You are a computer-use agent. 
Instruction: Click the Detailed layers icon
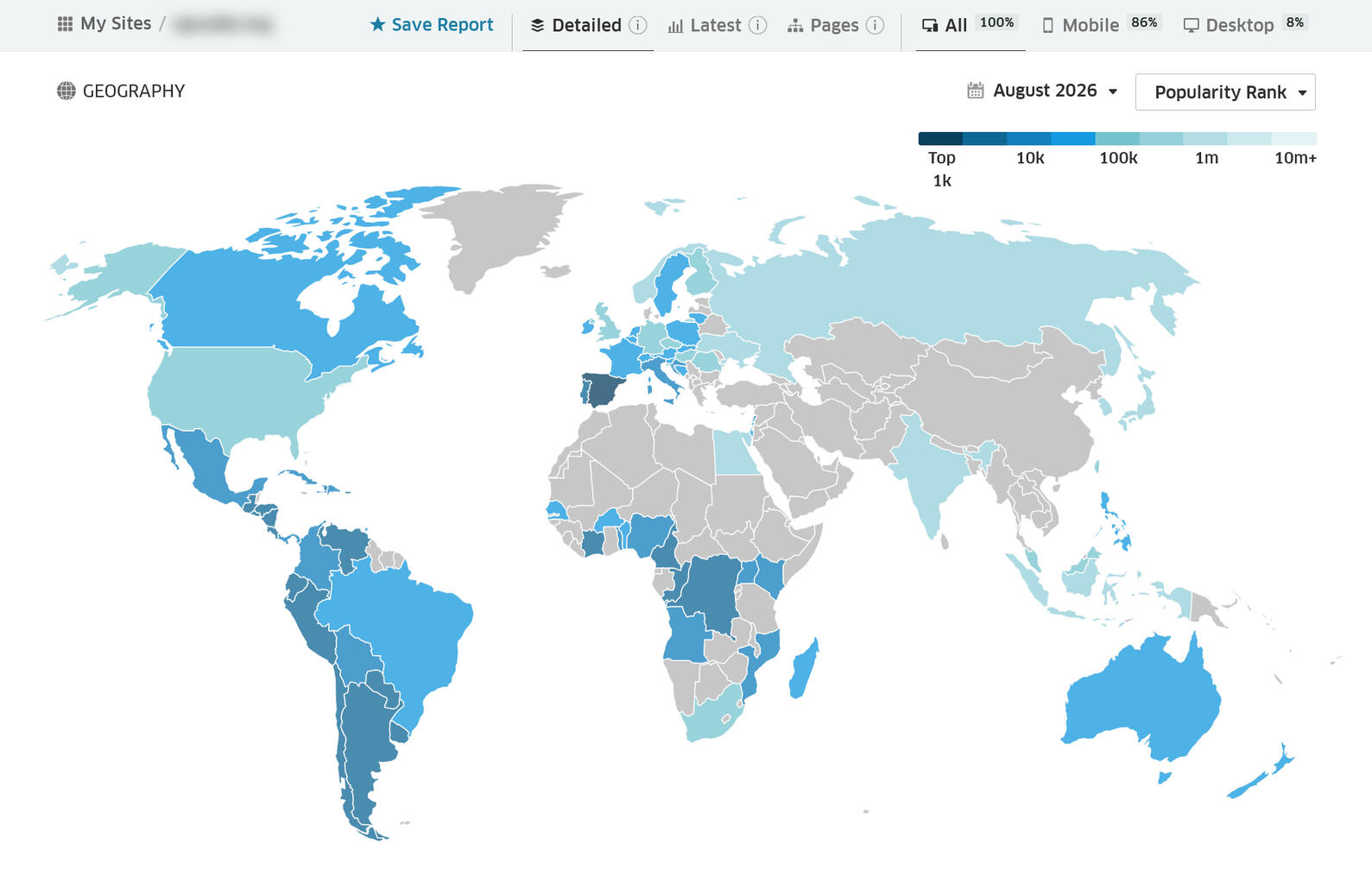537,25
